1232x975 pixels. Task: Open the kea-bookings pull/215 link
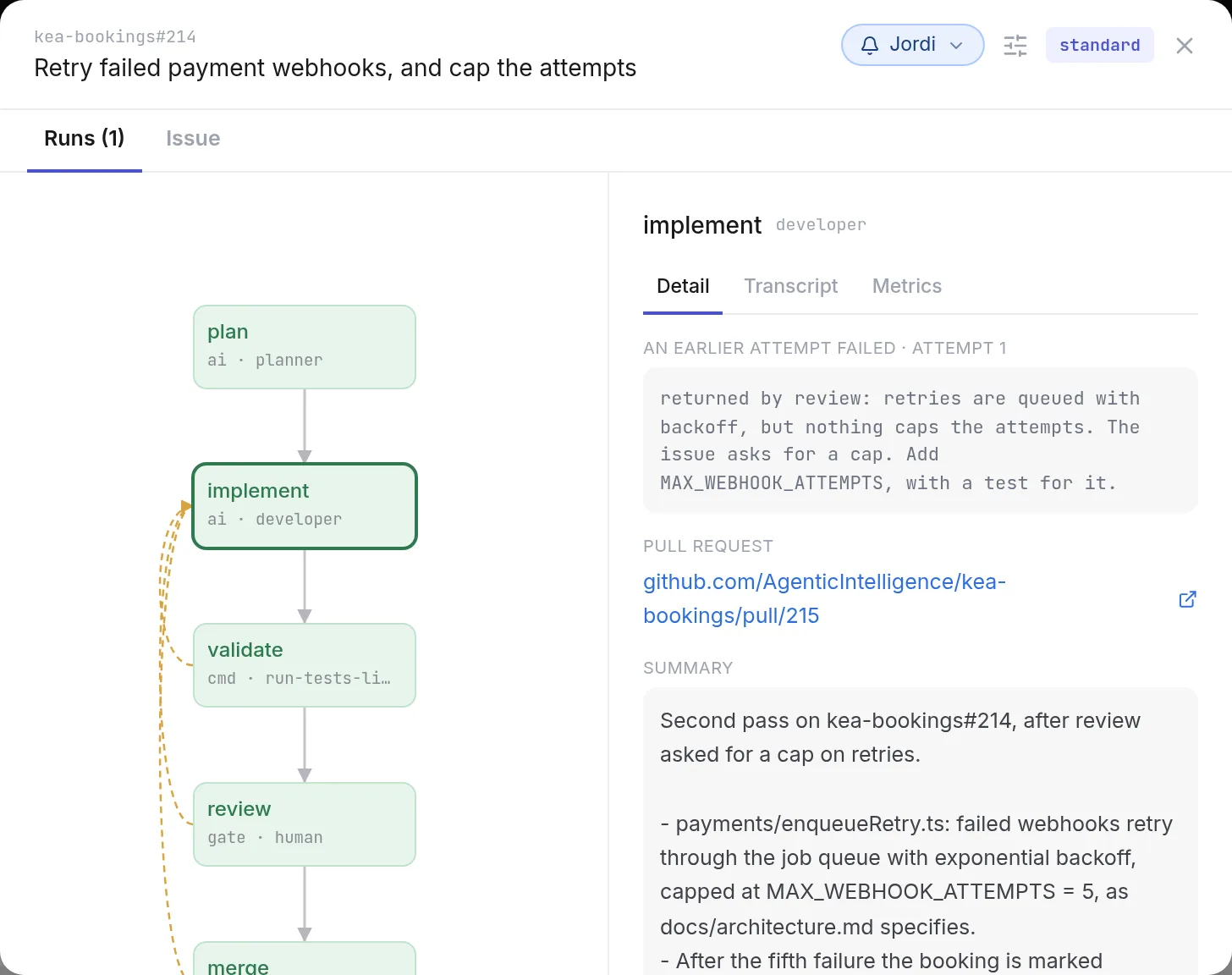point(824,598)
